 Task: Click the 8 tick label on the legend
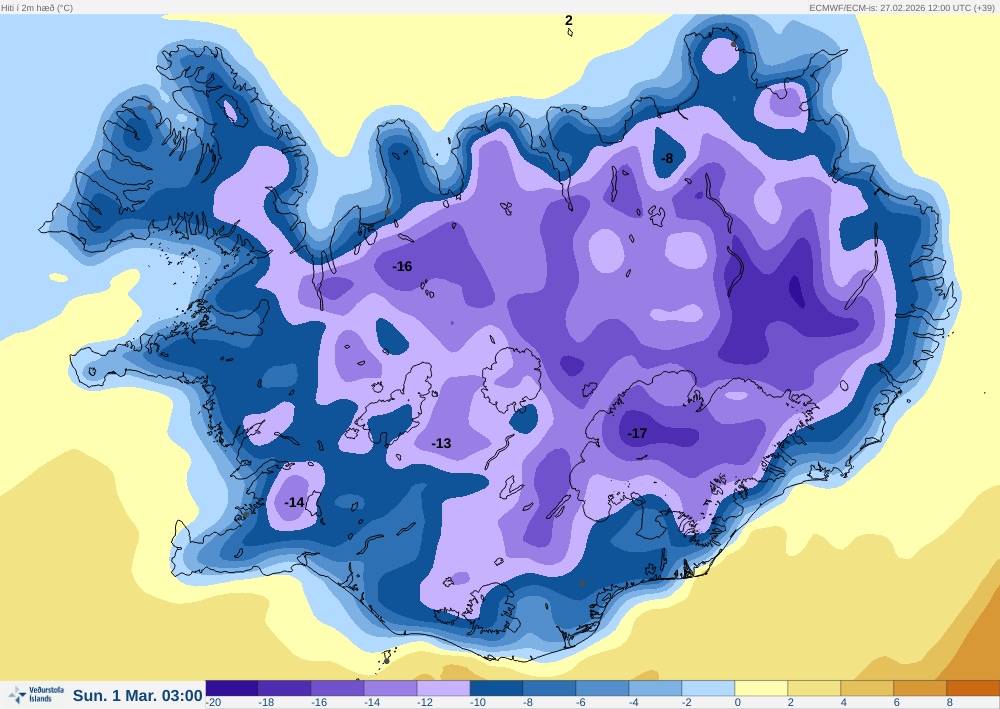(950, 703)
